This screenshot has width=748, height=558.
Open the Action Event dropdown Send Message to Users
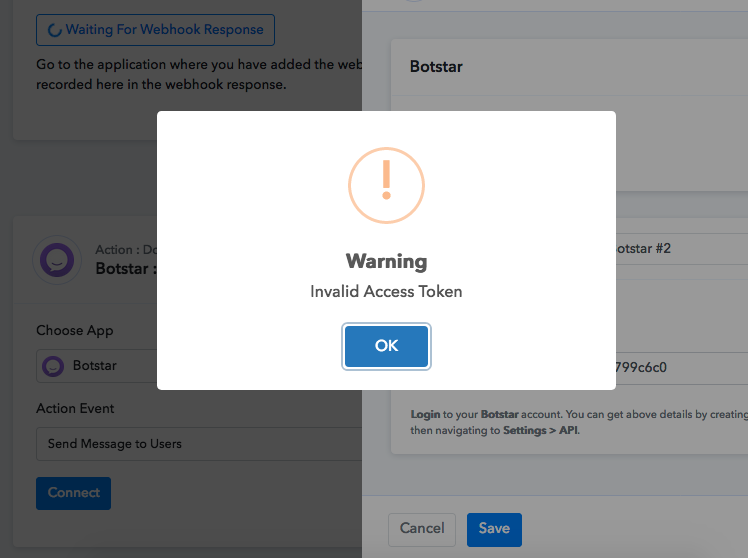point(199,444)
